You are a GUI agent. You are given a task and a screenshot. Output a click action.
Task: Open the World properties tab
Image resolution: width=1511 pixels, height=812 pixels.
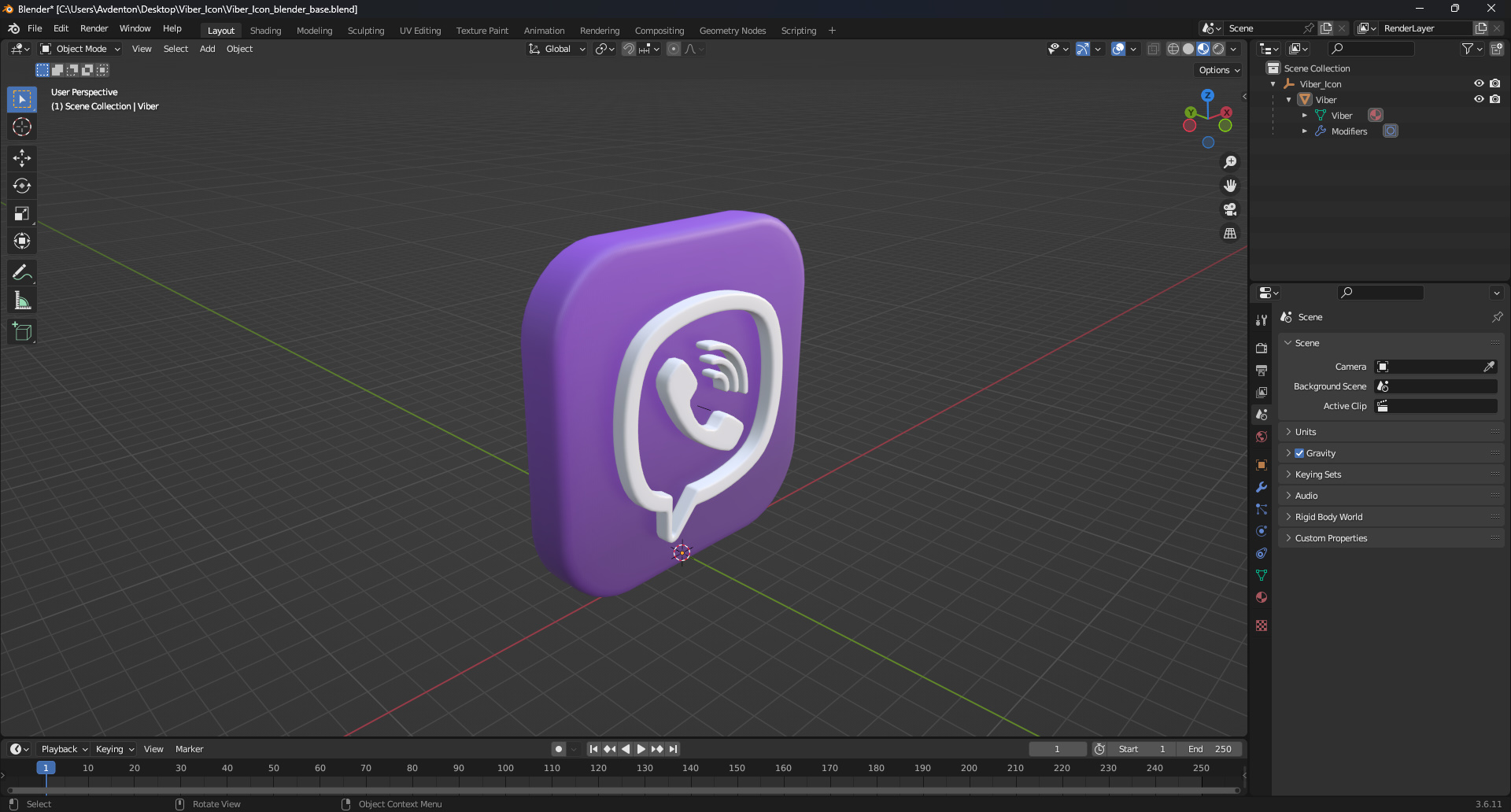coord(1262,437)
